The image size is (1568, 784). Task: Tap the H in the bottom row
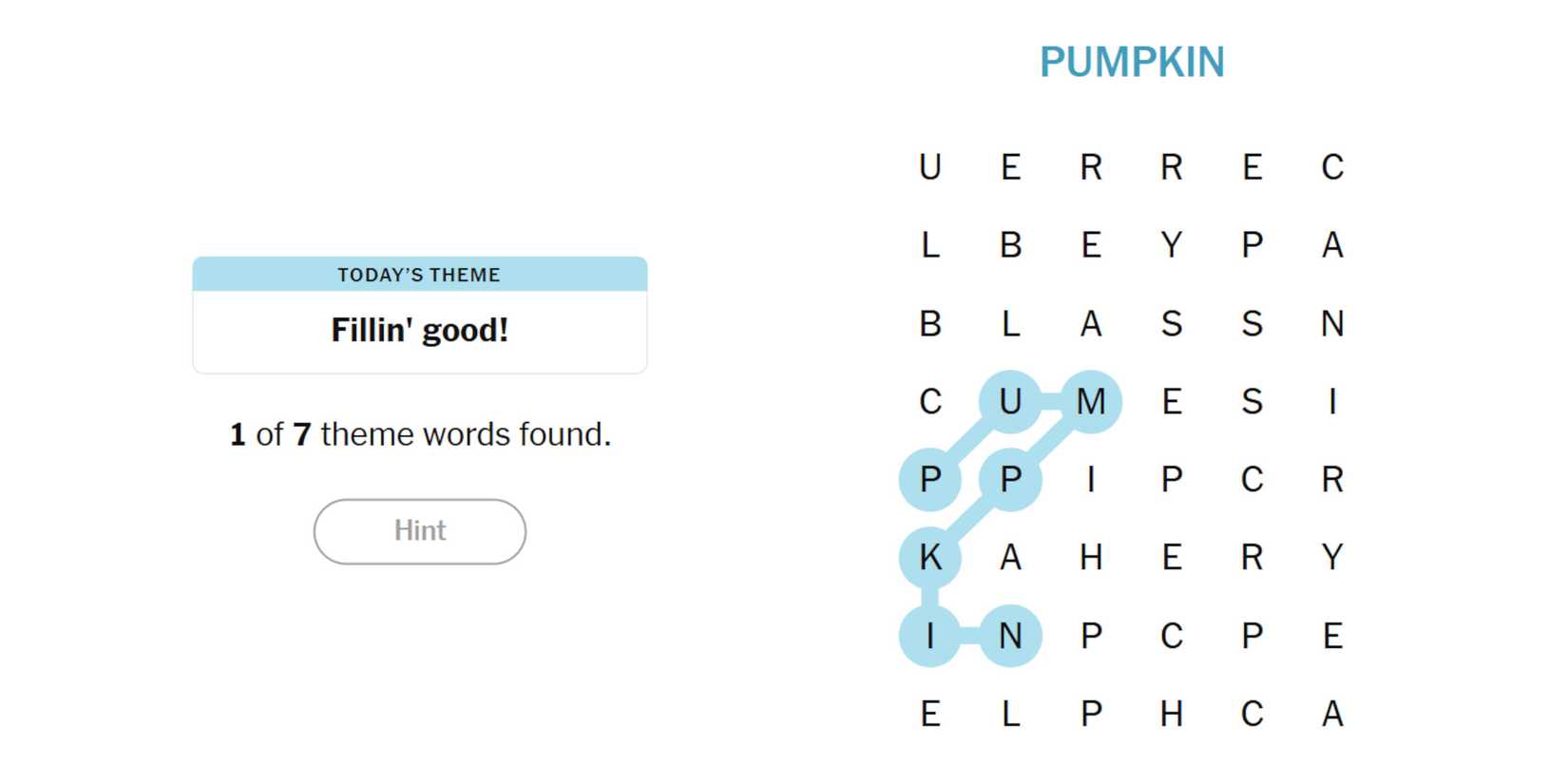pyautogui.click(x=1172, y=714)
